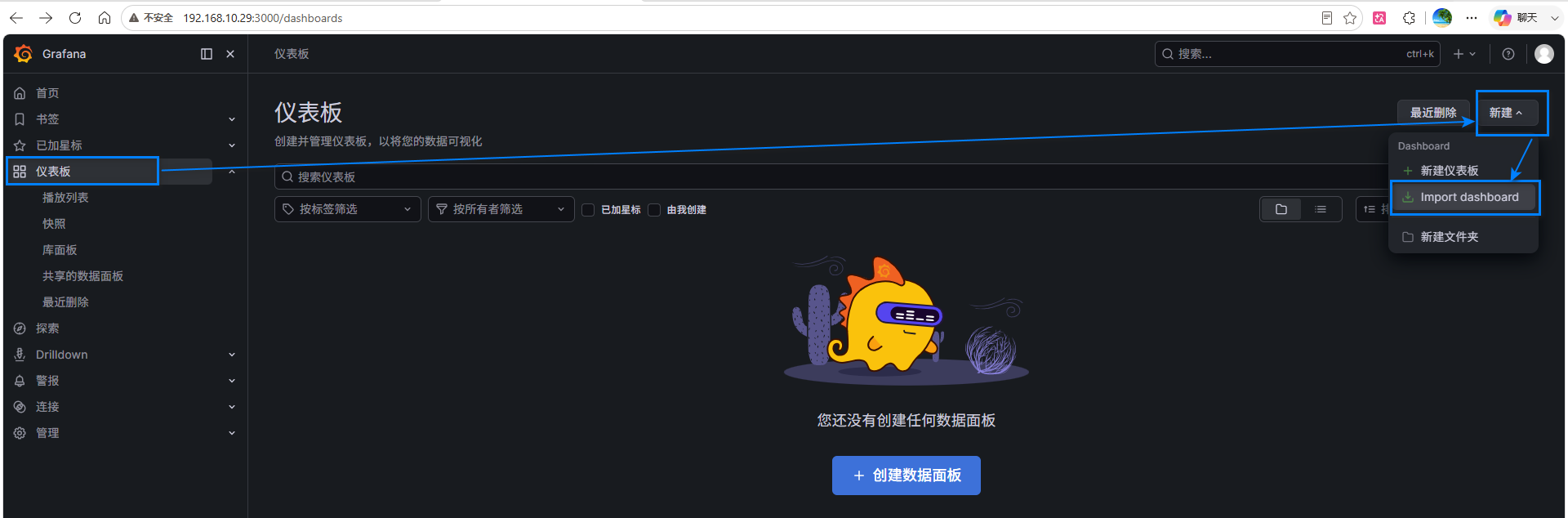Expand the 管理 section chevron

(232, 433)
